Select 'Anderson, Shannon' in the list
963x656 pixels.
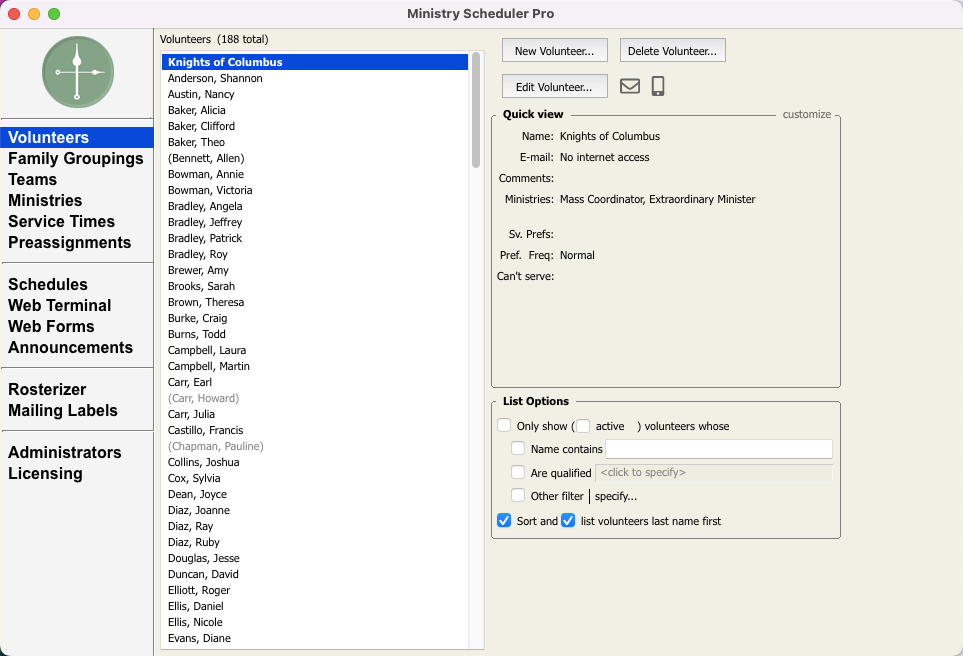pos(315,78)
